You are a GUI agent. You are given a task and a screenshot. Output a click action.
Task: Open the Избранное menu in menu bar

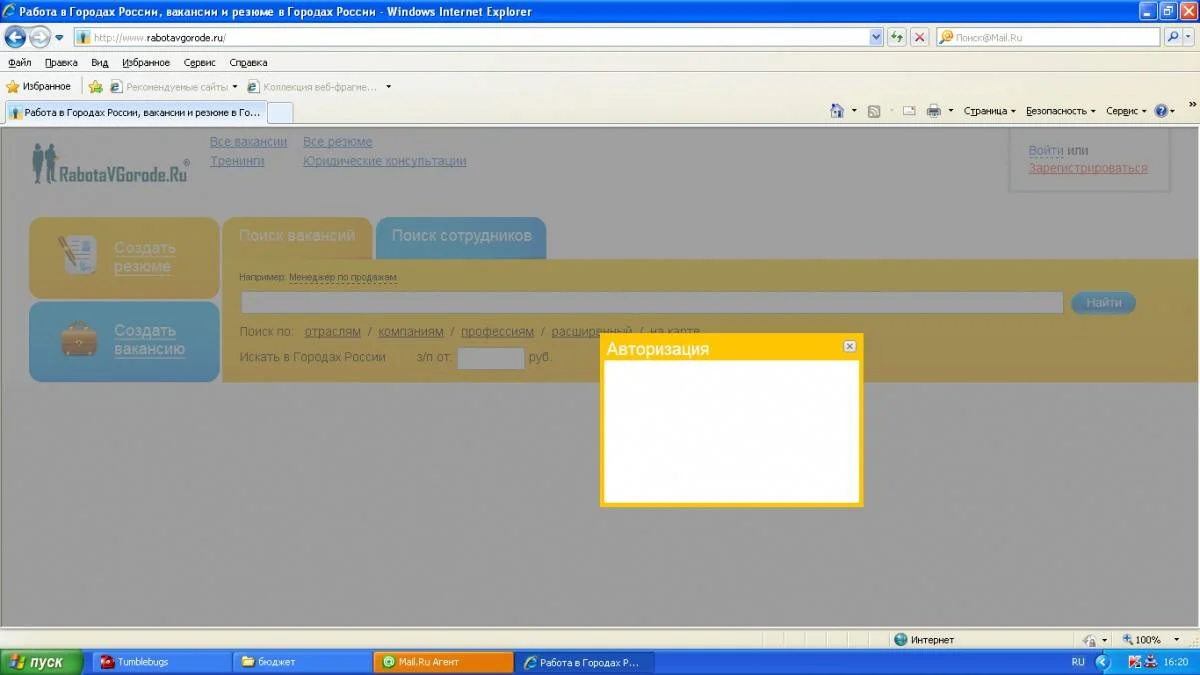[146, 62]
